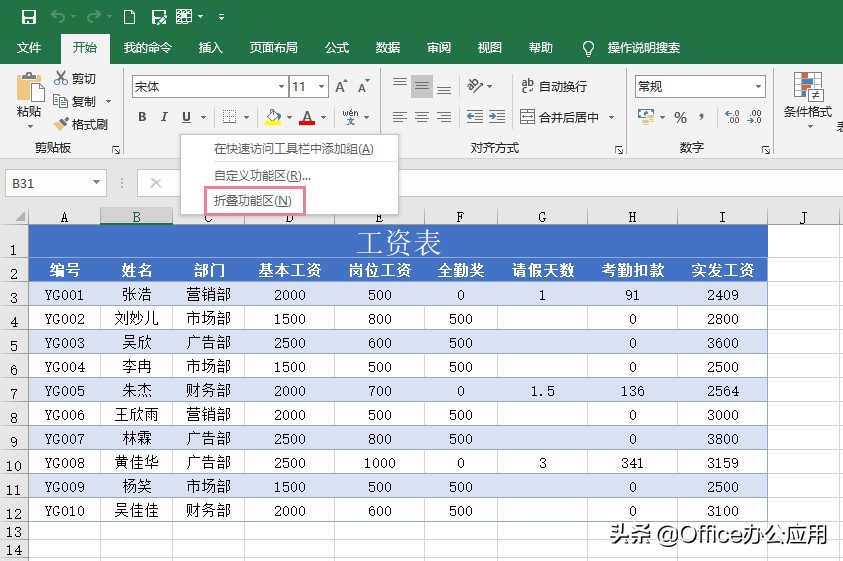Click the Format Painter brush (格式刷)

(x=81, y=124)
